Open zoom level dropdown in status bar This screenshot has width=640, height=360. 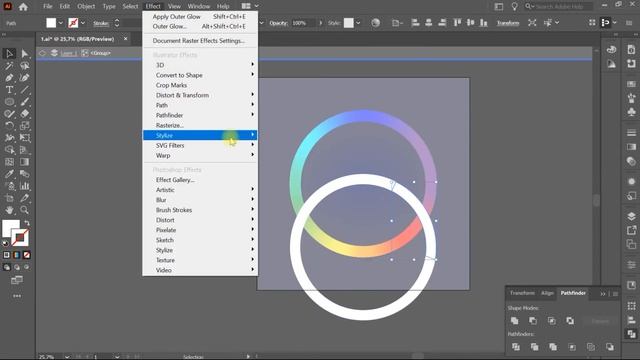(x=67, y=356)
